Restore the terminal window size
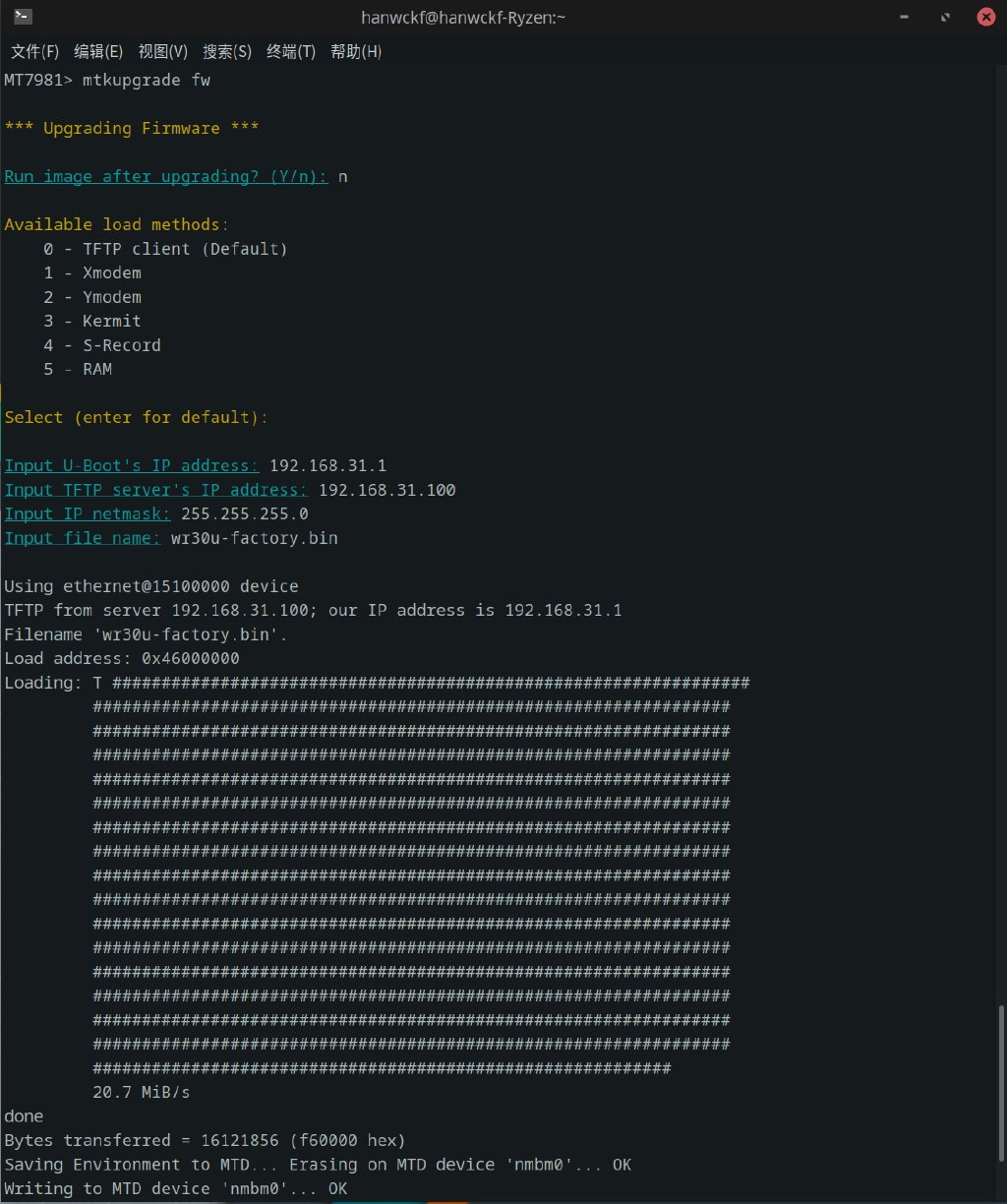 click(945, 17)
